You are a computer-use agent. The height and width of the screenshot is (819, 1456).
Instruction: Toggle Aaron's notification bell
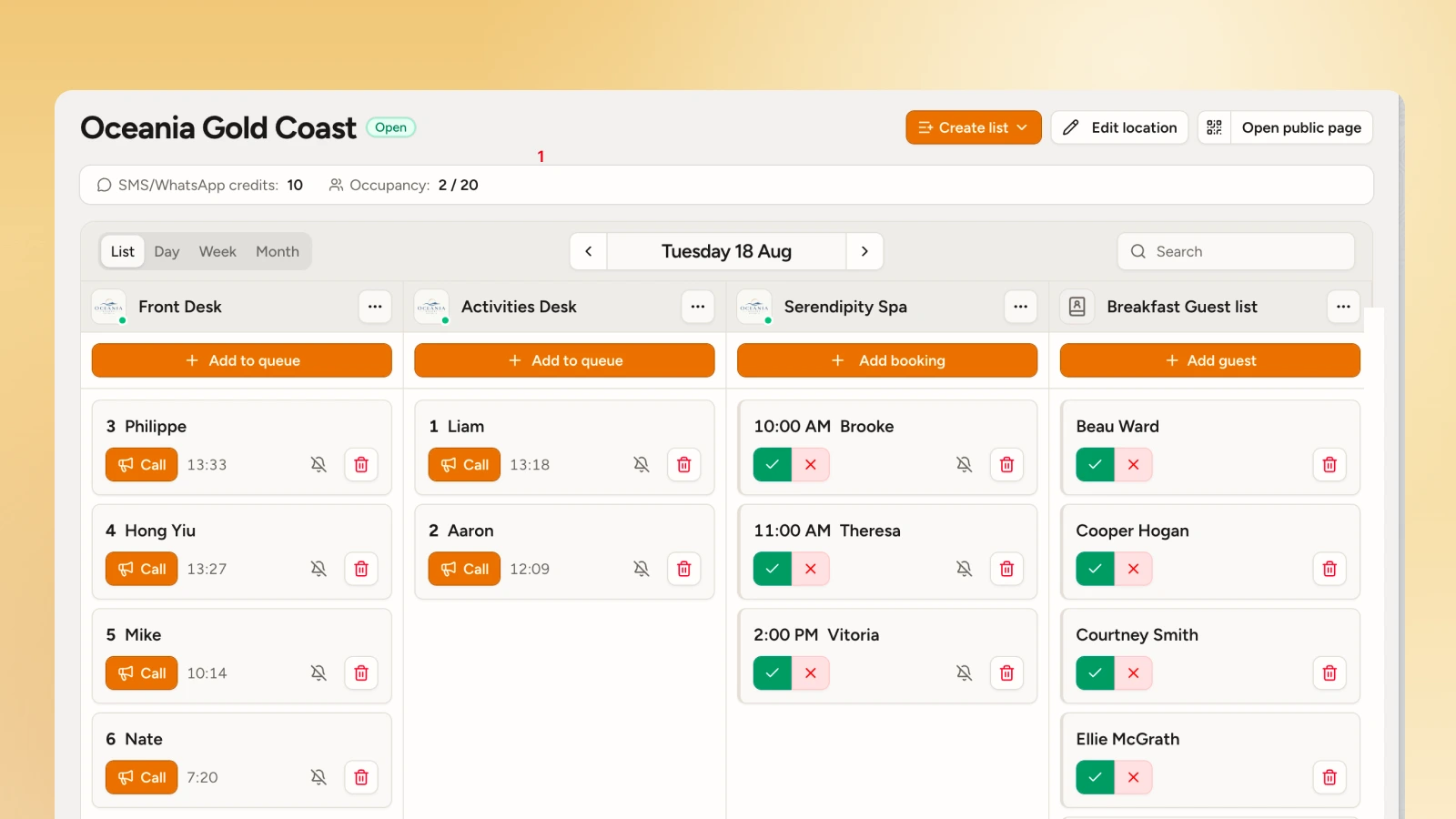click(x=642, y=569)
